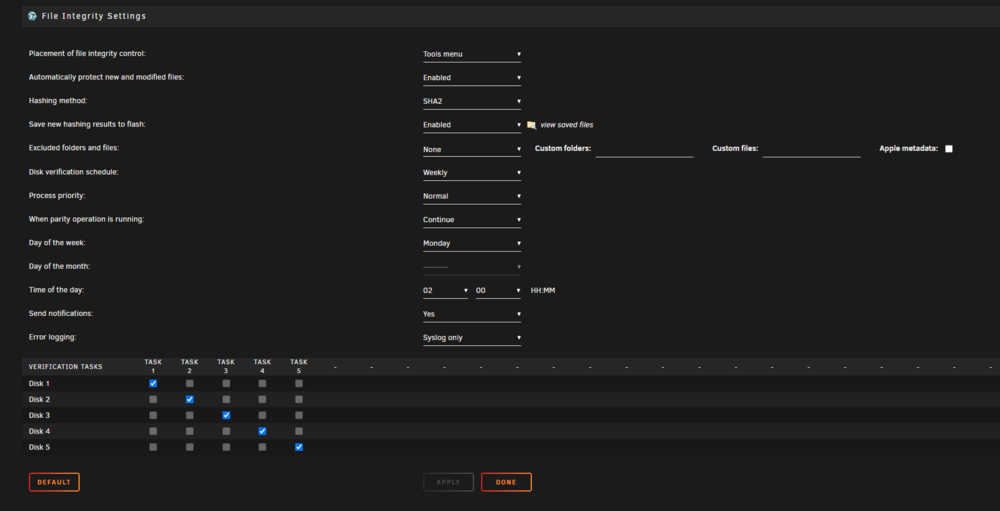Viewport: 1000px width, 511px height.
Task: Uncheck Disk 3 Task 3 checkbox
Action: click(x=226, y=415)
